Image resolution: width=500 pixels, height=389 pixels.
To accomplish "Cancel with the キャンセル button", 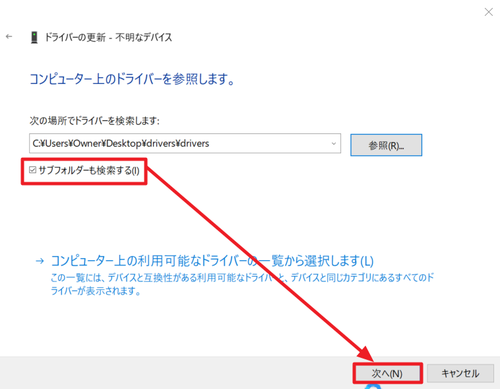I will pos(460,373).
